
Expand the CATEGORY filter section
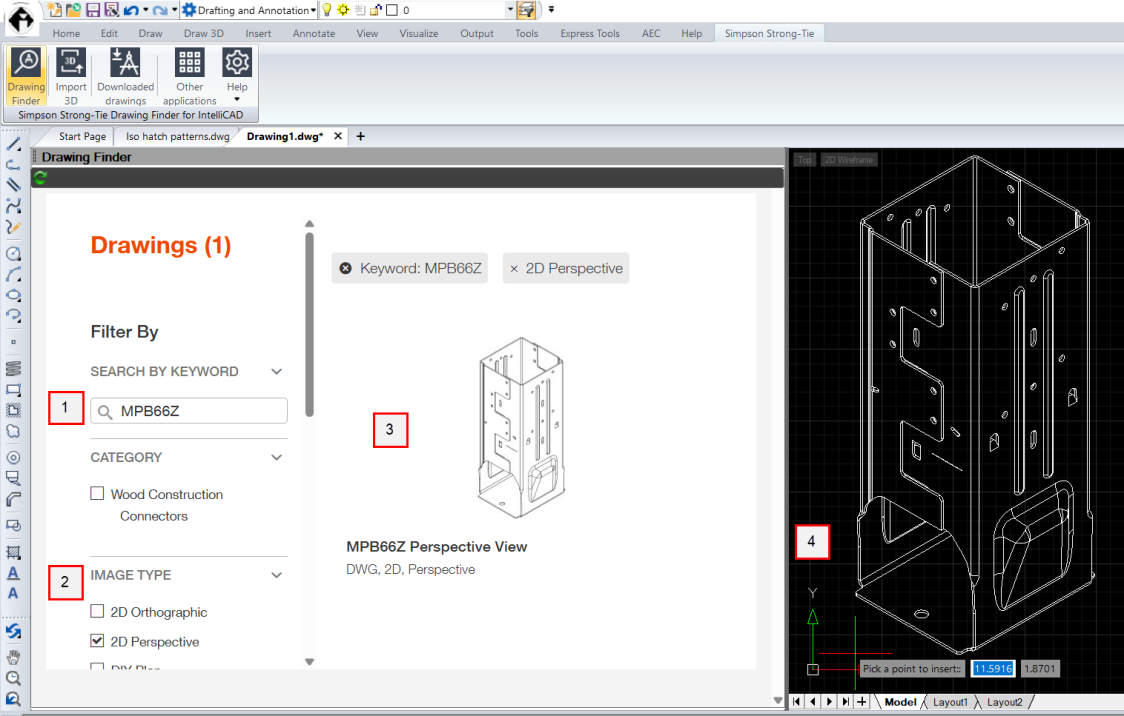pyautogui.click(x=276, y=457)
